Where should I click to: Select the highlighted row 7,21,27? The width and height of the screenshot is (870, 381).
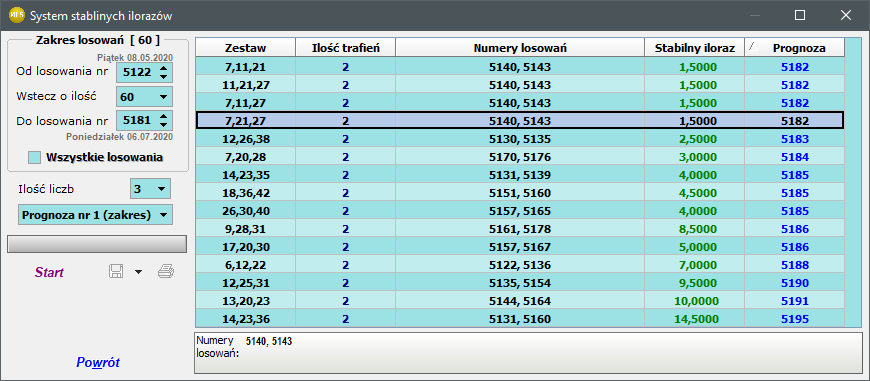520,120
